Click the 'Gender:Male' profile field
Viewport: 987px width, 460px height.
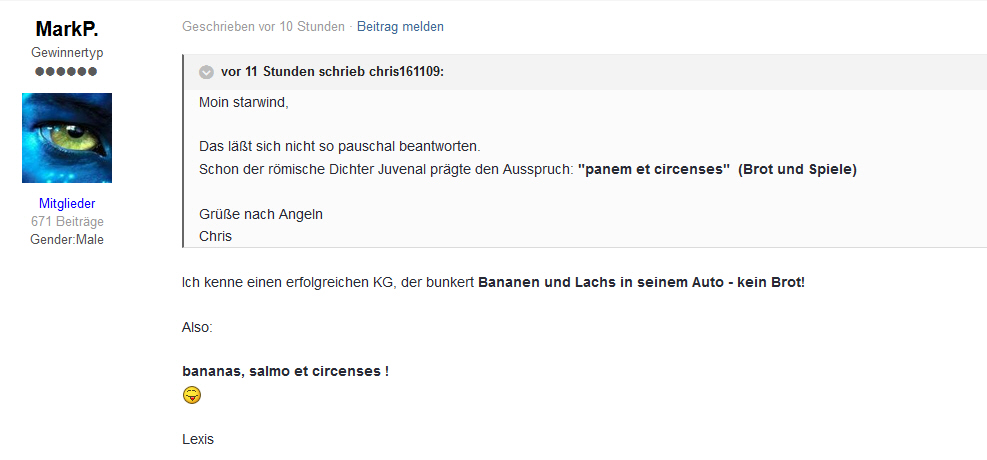(x=67, y=240)
